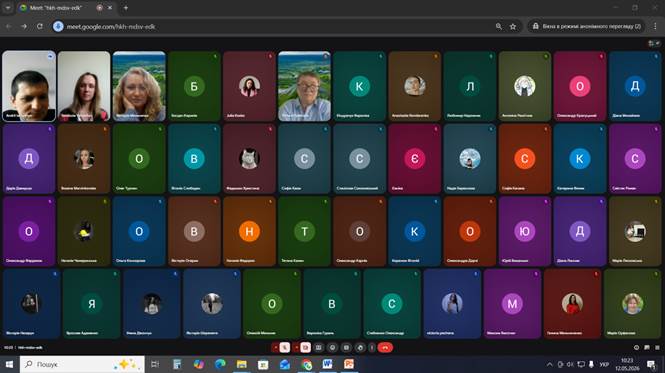
Task: Open PowerPoint from the taskbar
Action: (349, 364)
